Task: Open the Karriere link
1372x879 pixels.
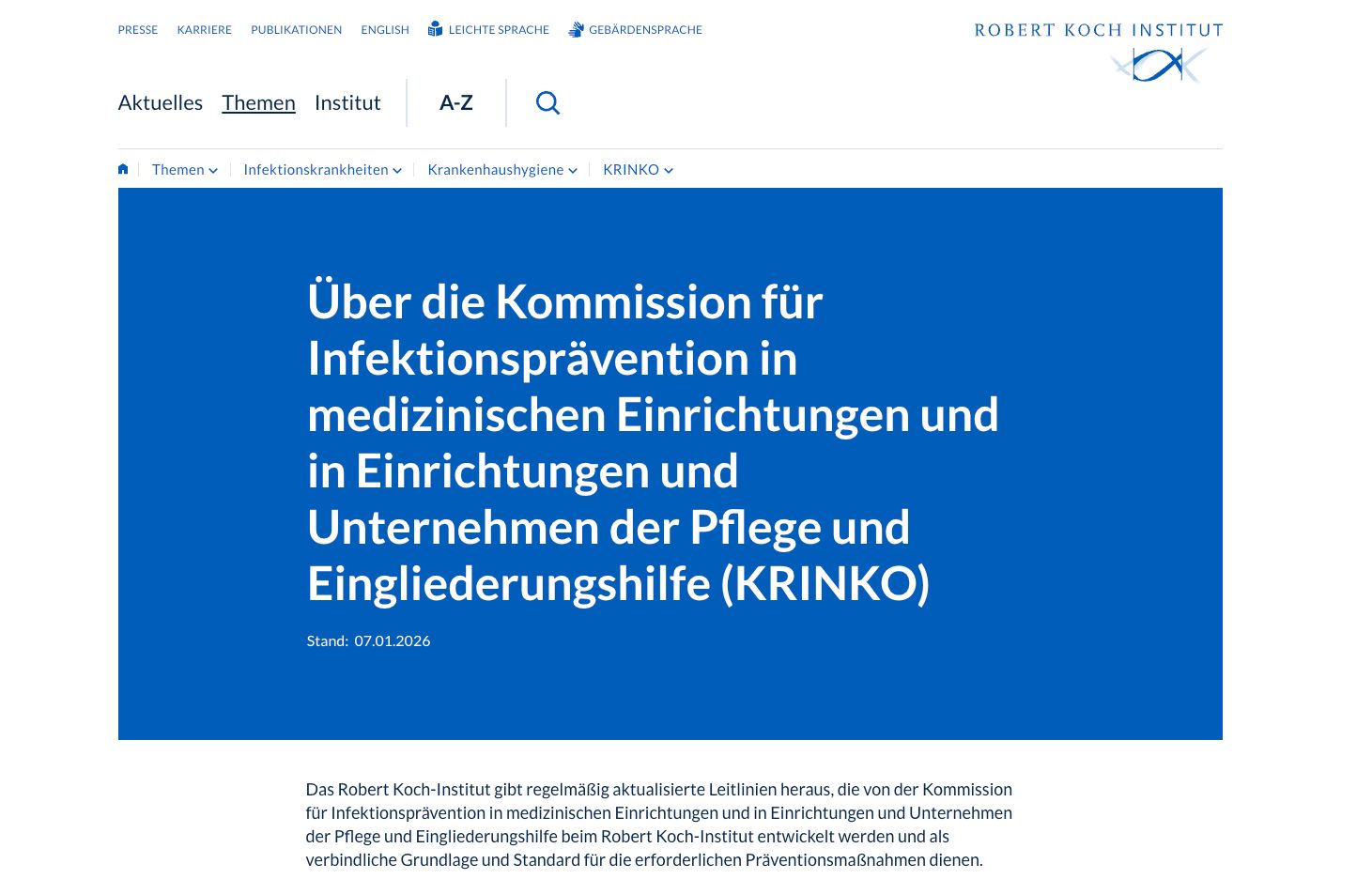Action: coord(205,30)
